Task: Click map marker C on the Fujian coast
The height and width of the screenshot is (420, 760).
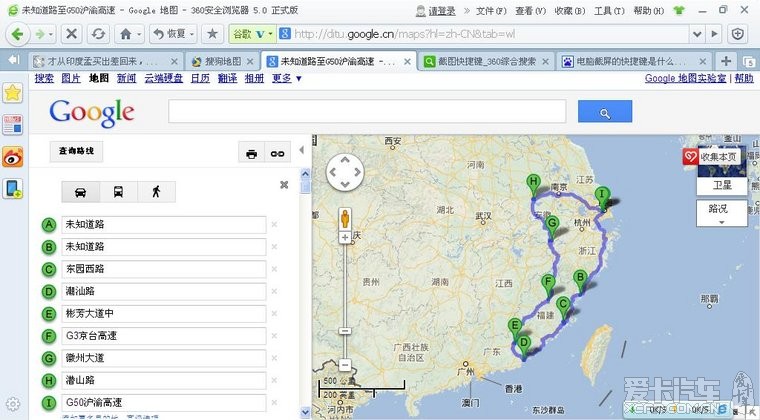Action: pyautogui.click(x=563, y=308)
